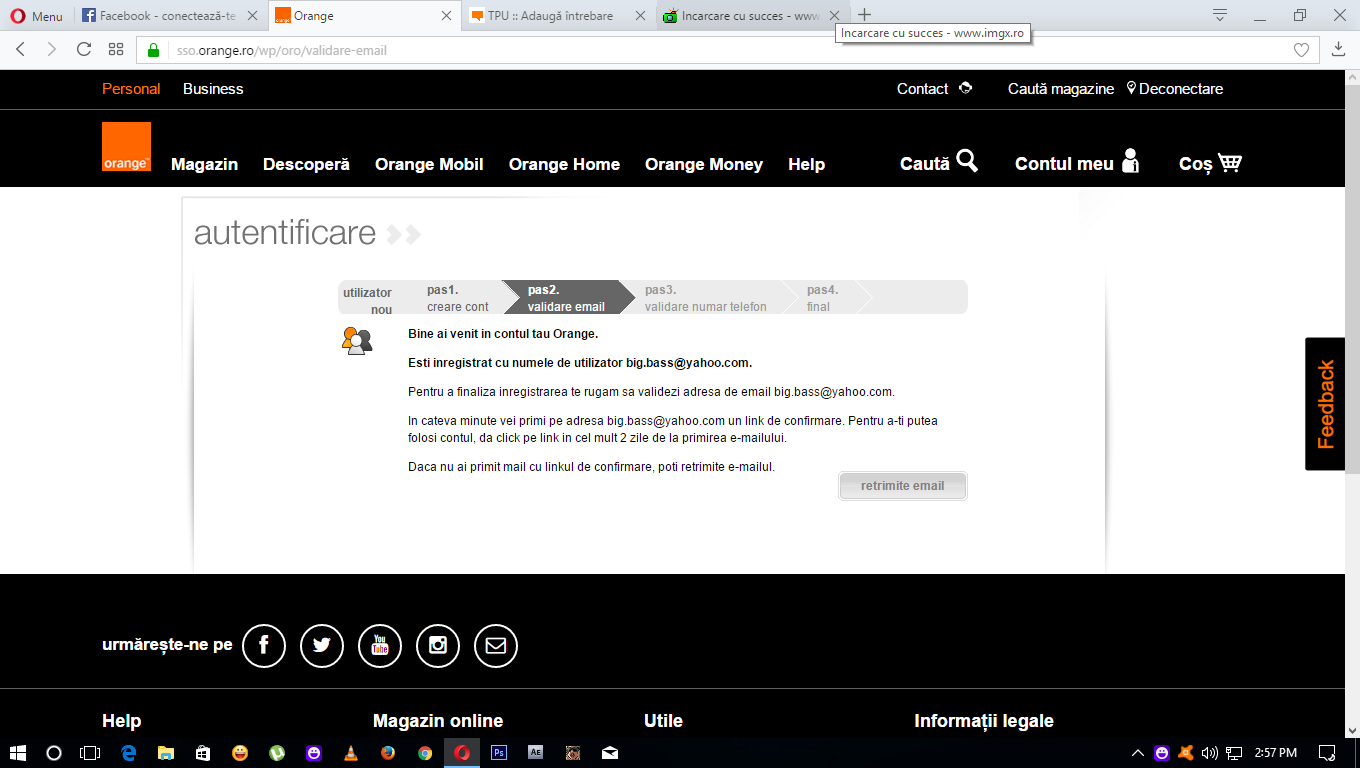Viewport: 1360px width, 768px height.
Task: Expand the tab list menu arrow
Action: (1220, 15)
